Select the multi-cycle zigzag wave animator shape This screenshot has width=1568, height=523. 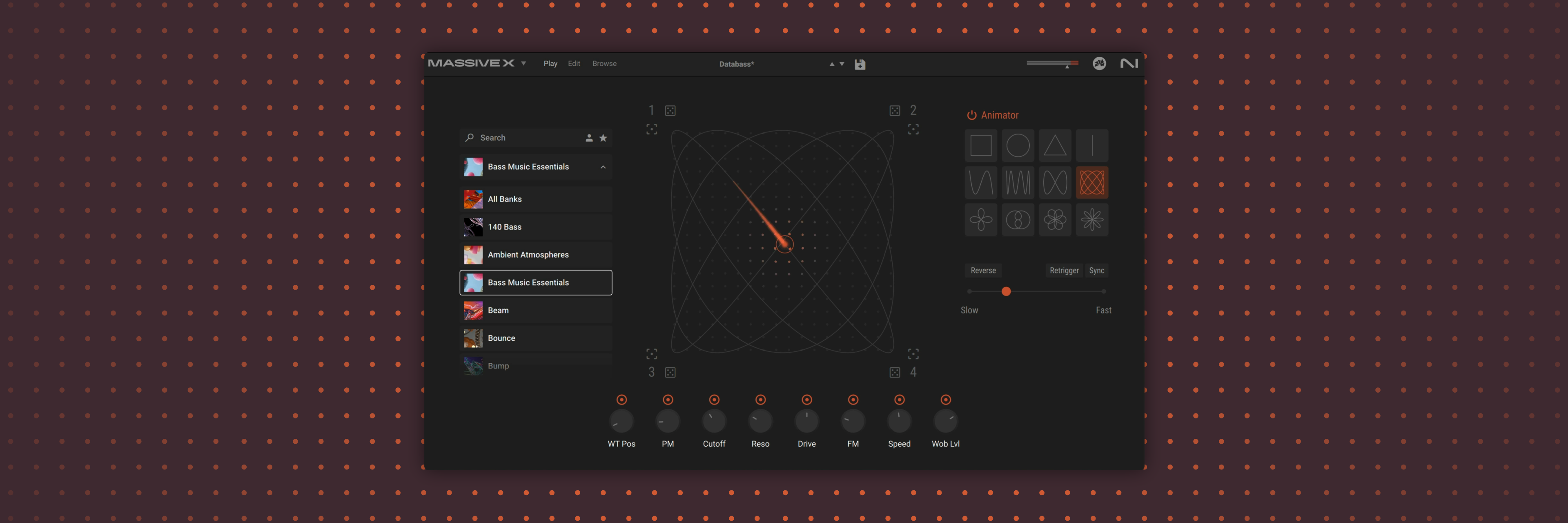[1018, 183]
